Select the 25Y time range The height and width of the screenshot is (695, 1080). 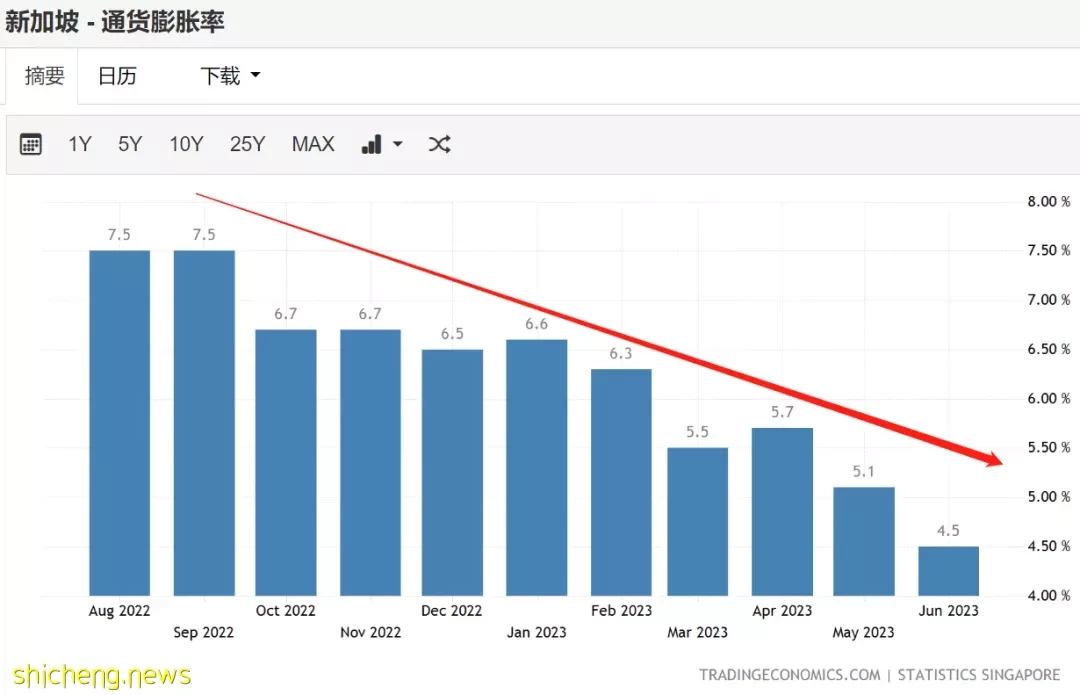[x=247, y=145]
